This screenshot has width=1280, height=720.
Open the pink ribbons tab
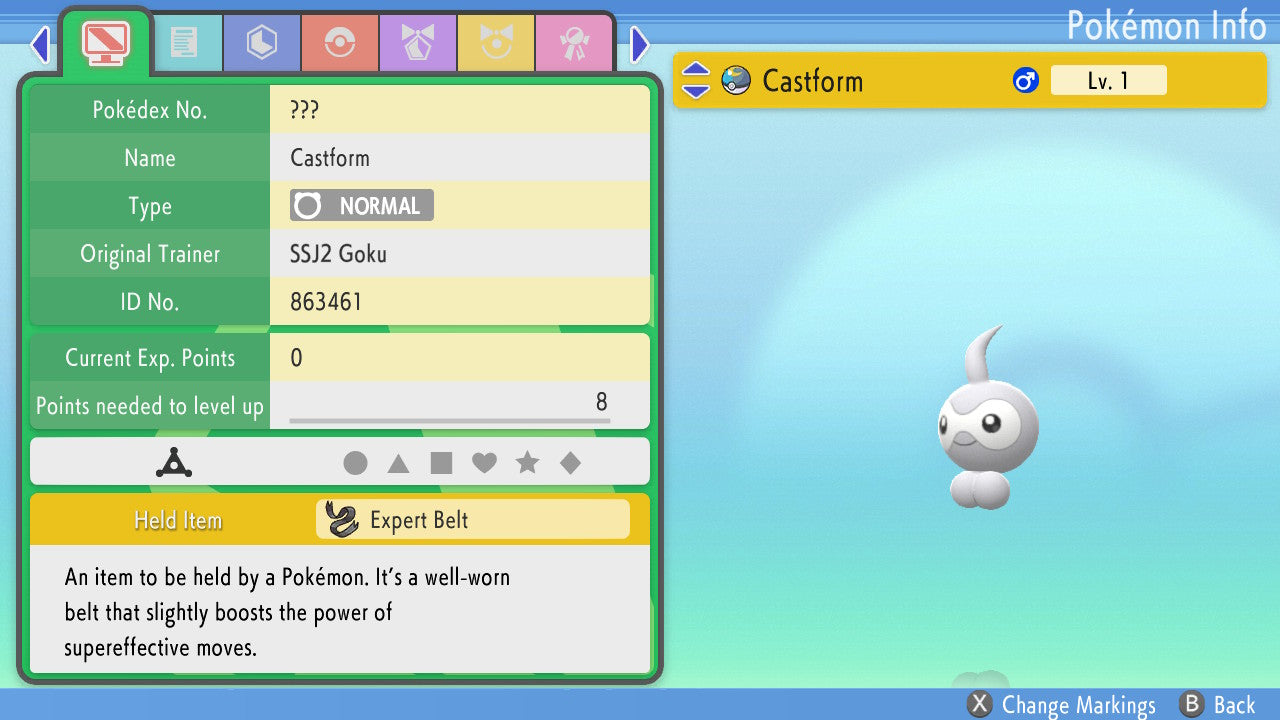coord(574,43)
